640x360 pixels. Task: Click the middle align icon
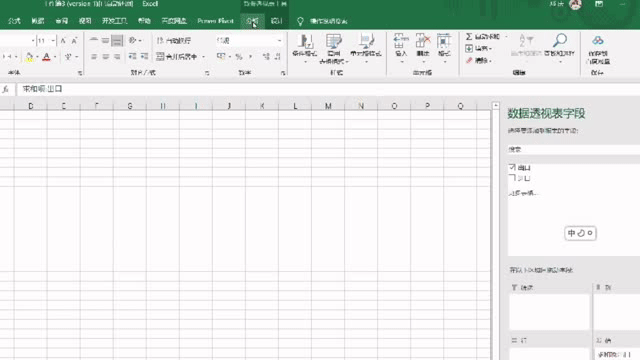(105, 40)
